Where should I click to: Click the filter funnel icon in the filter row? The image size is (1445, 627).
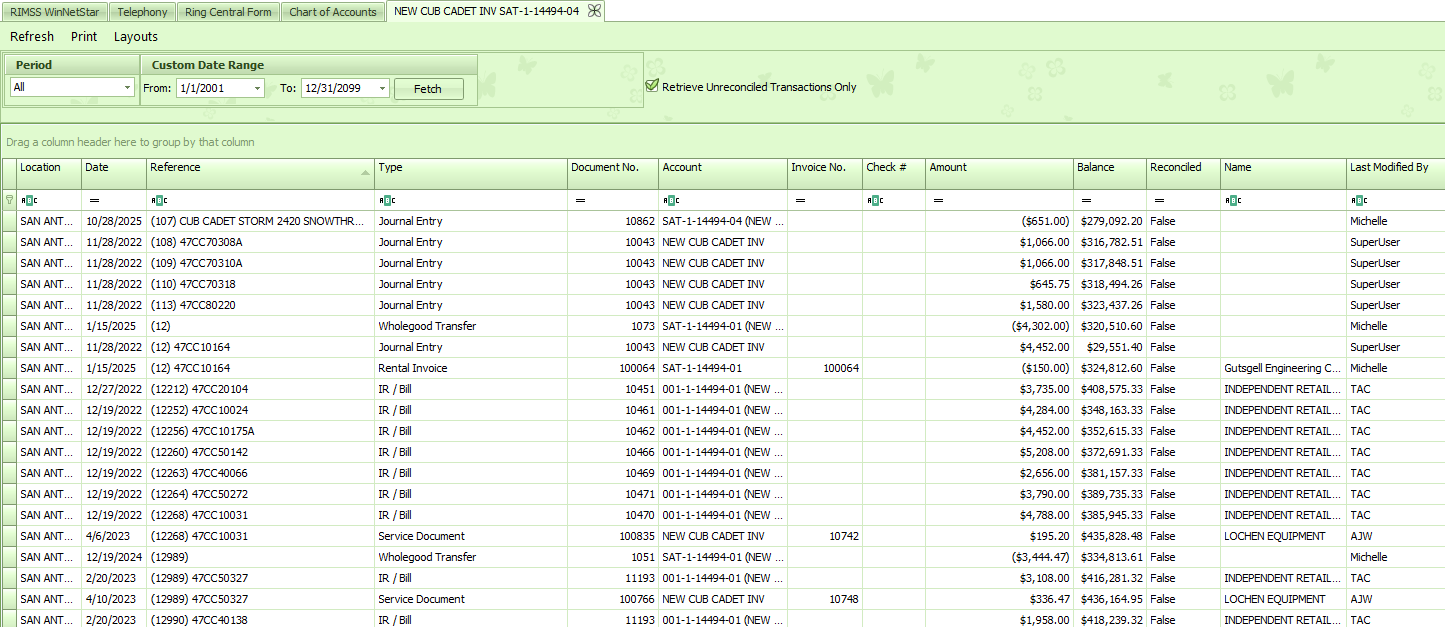10,200
